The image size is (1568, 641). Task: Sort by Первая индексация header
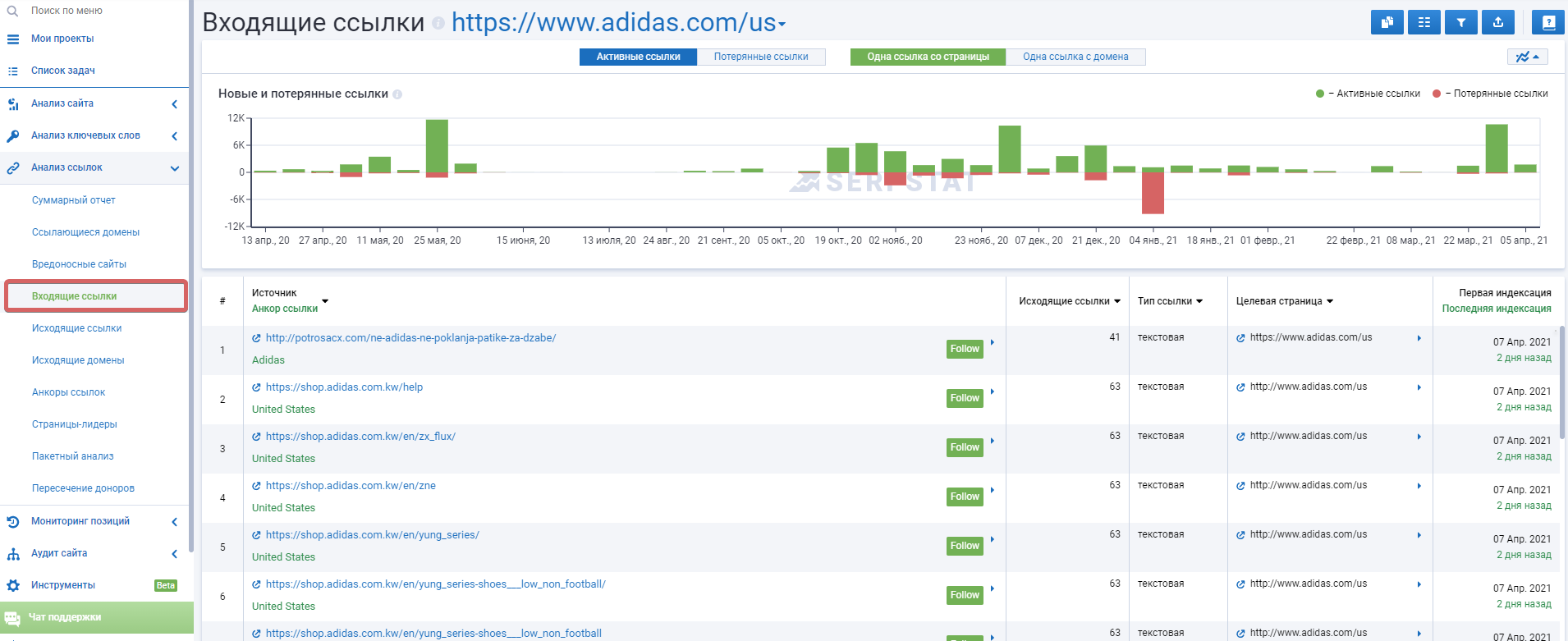(x=1505, y=293)
